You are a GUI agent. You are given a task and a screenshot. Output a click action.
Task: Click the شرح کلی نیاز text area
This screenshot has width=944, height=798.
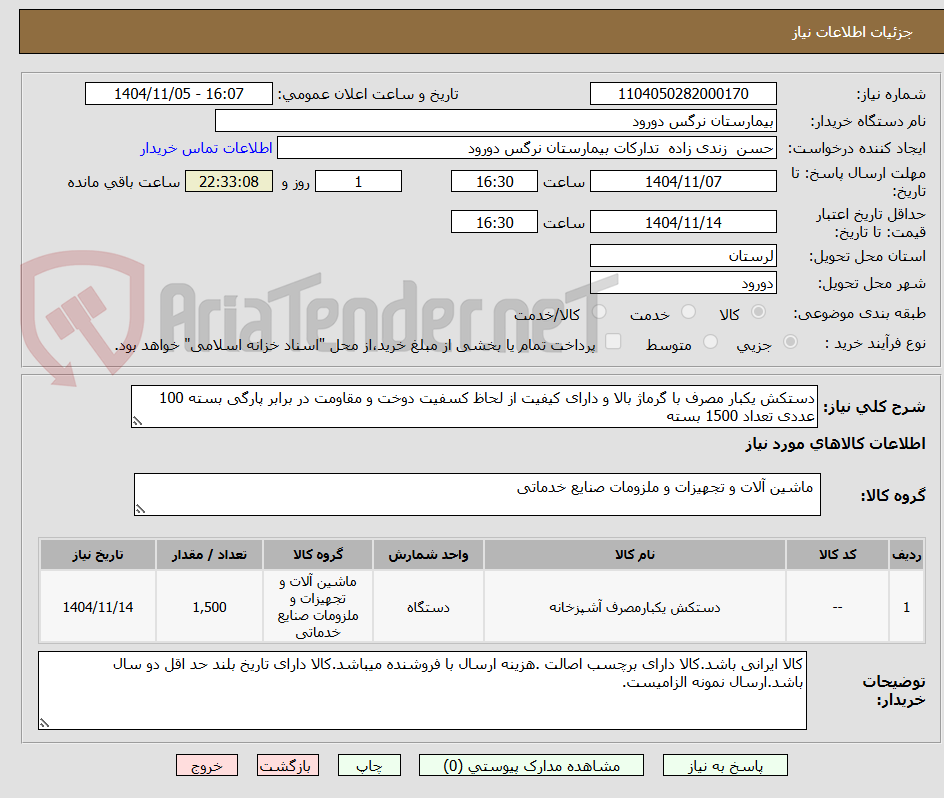tap(474, 407)
